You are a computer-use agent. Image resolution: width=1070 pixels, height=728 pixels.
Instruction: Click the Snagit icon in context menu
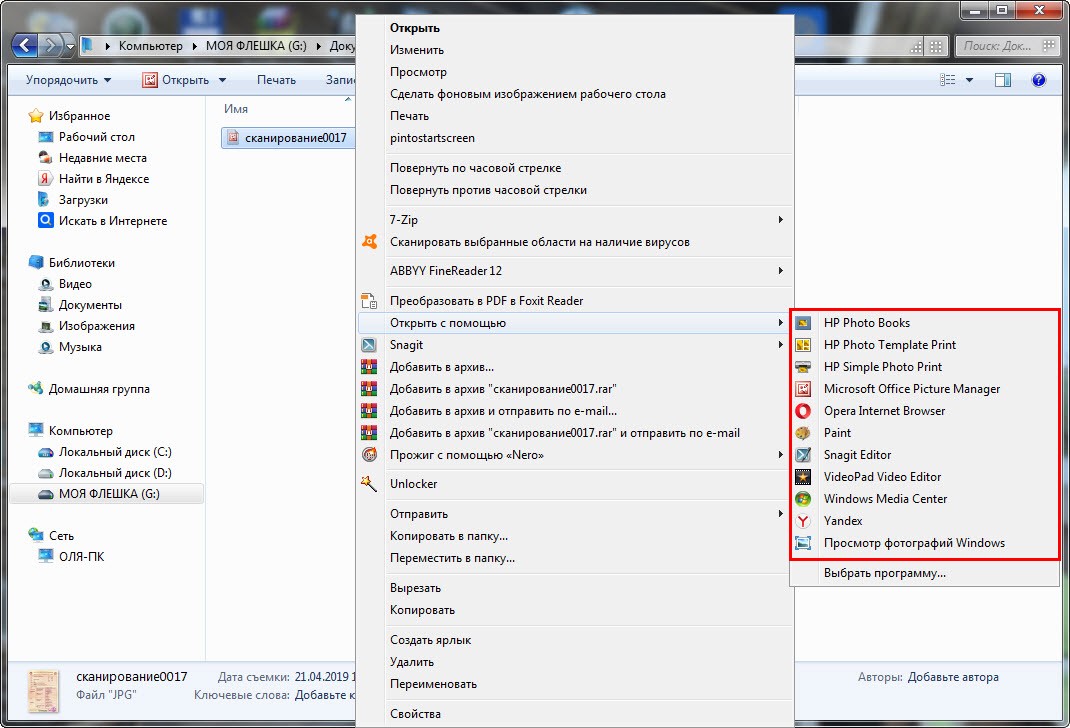(369, 345)
